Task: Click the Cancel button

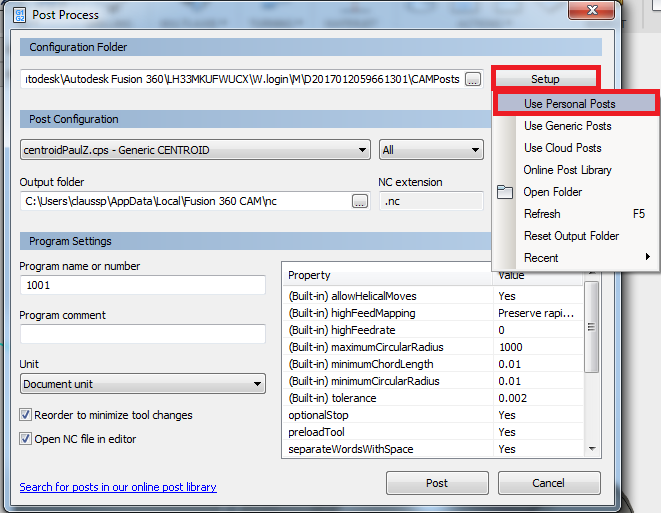Action: pyautogui.click(x=549, y=483)
